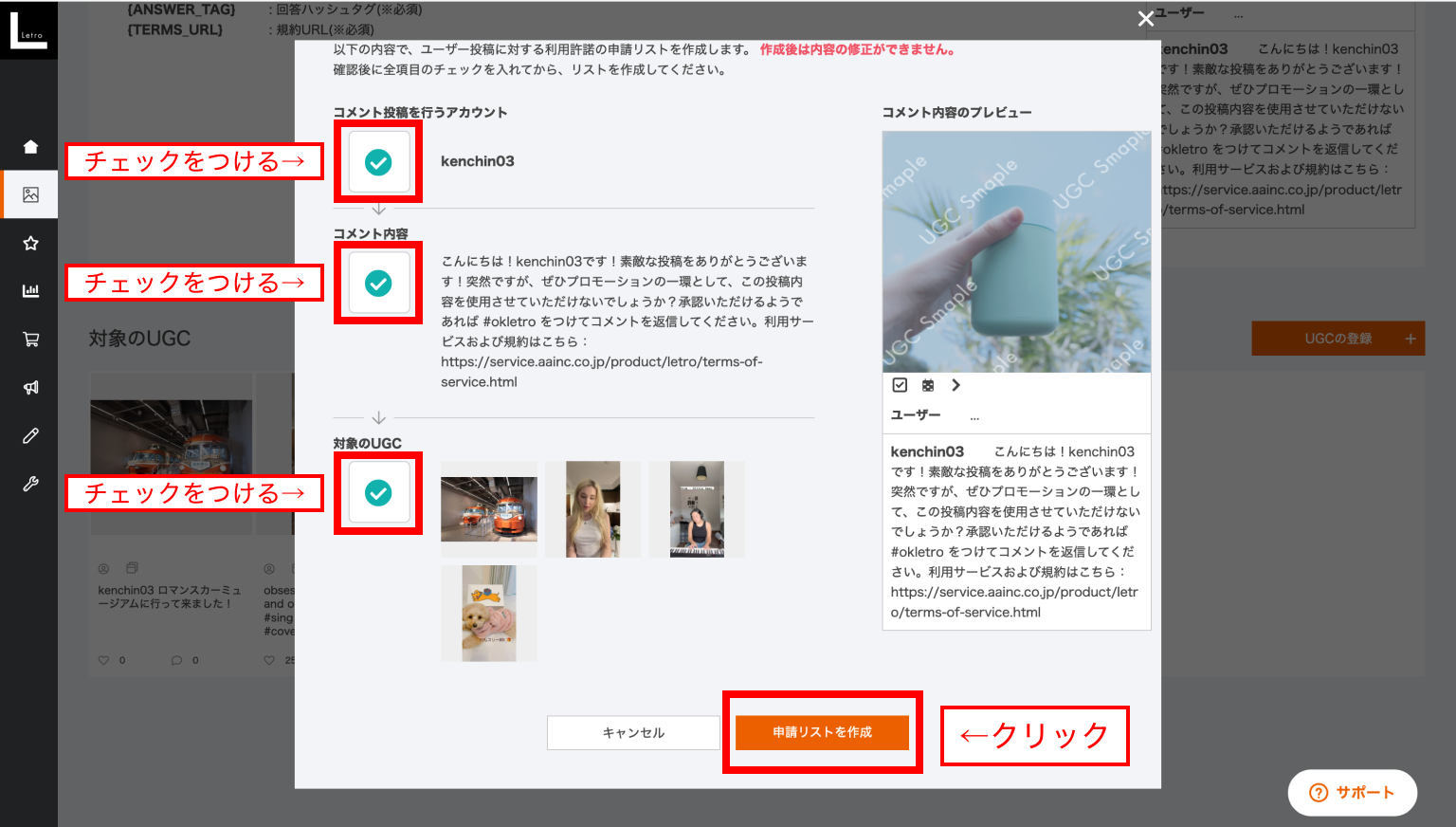Open the bar chart analytics icon

pyautogui.click(x=30, y=291)
